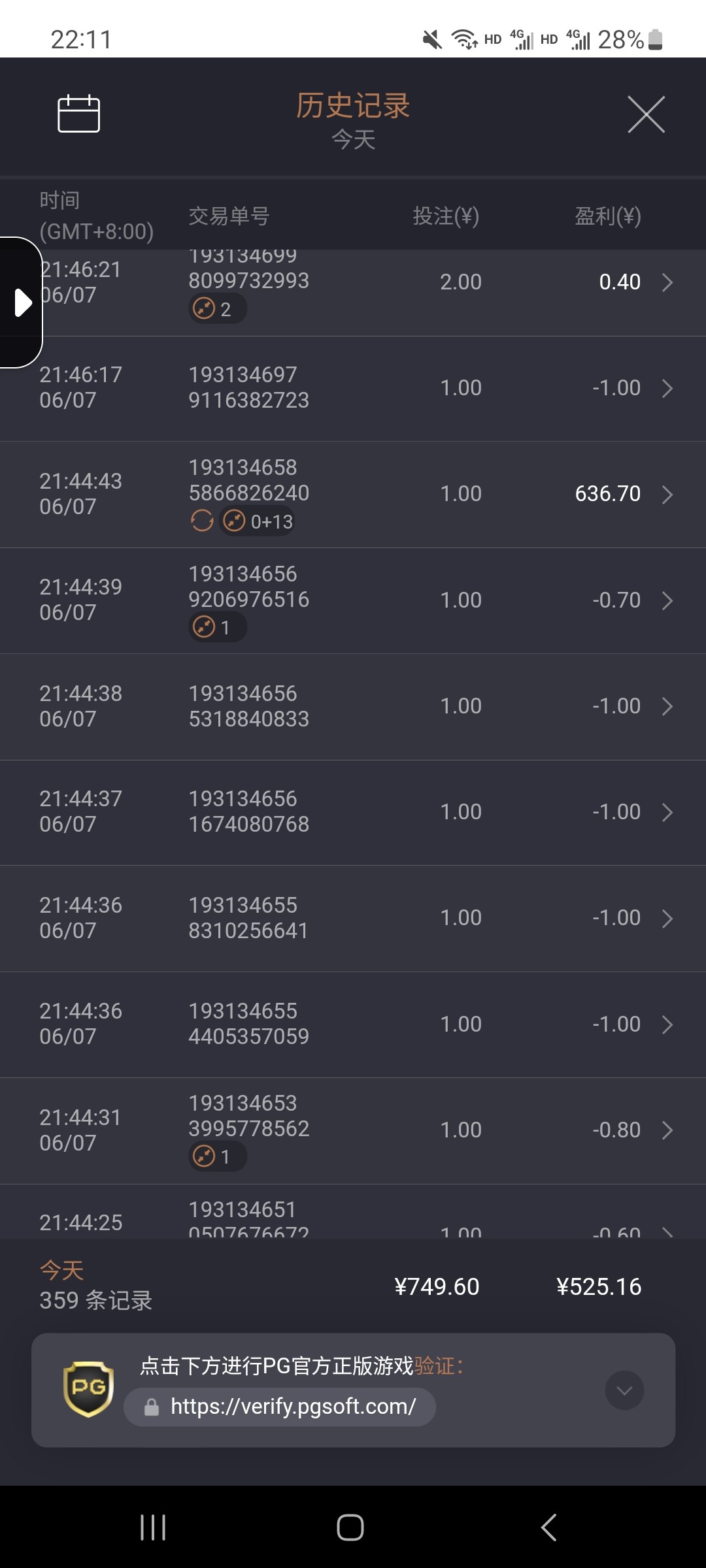The height and width of the screenshot is (1568, 706).
Task: Tap the Android back navigation button
Action: coord(549,1527)
